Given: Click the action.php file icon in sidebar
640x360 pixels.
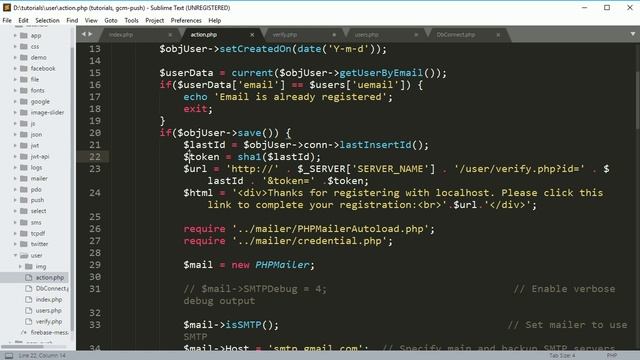Looking at the screenshot, I should click(29, 278).
